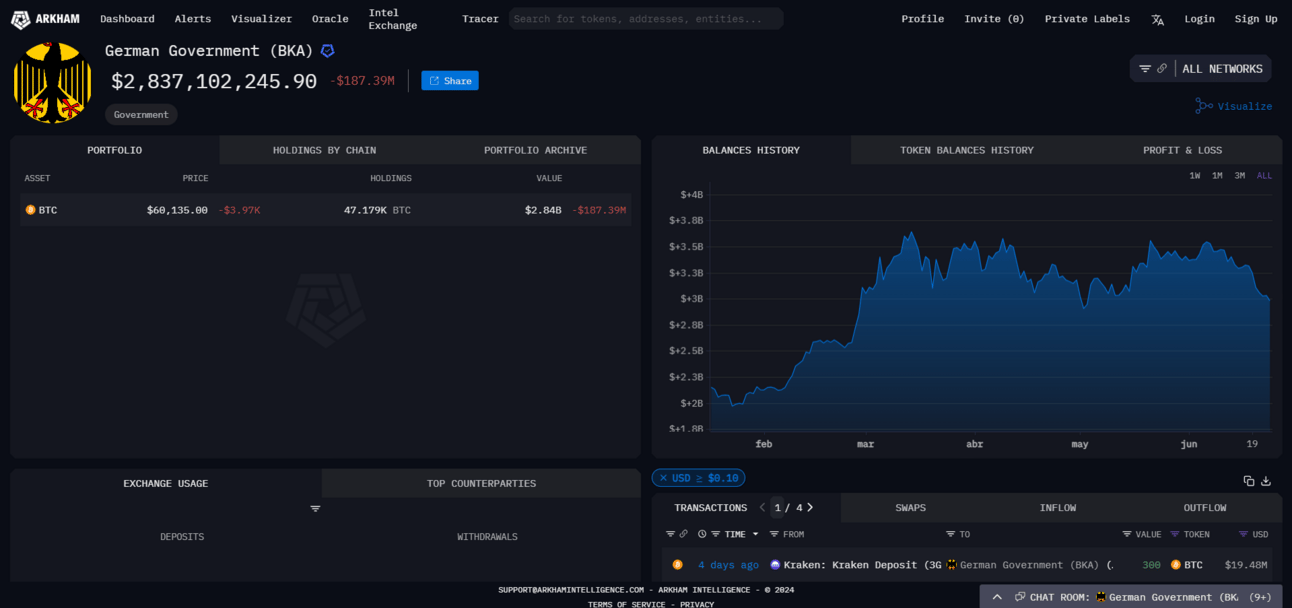
Task: Copy transactions using the copy icon
Action: pyautogui.click(x=1249, y=481)
